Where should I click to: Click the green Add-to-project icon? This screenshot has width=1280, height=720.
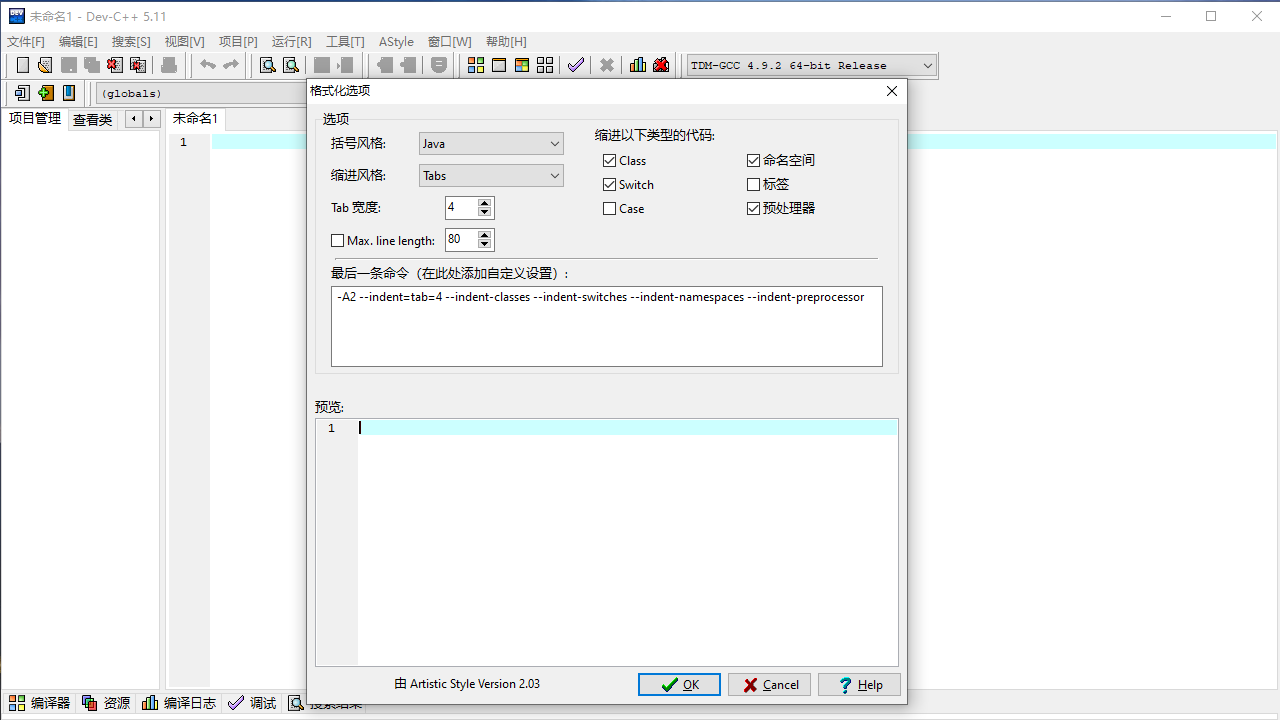46,93
